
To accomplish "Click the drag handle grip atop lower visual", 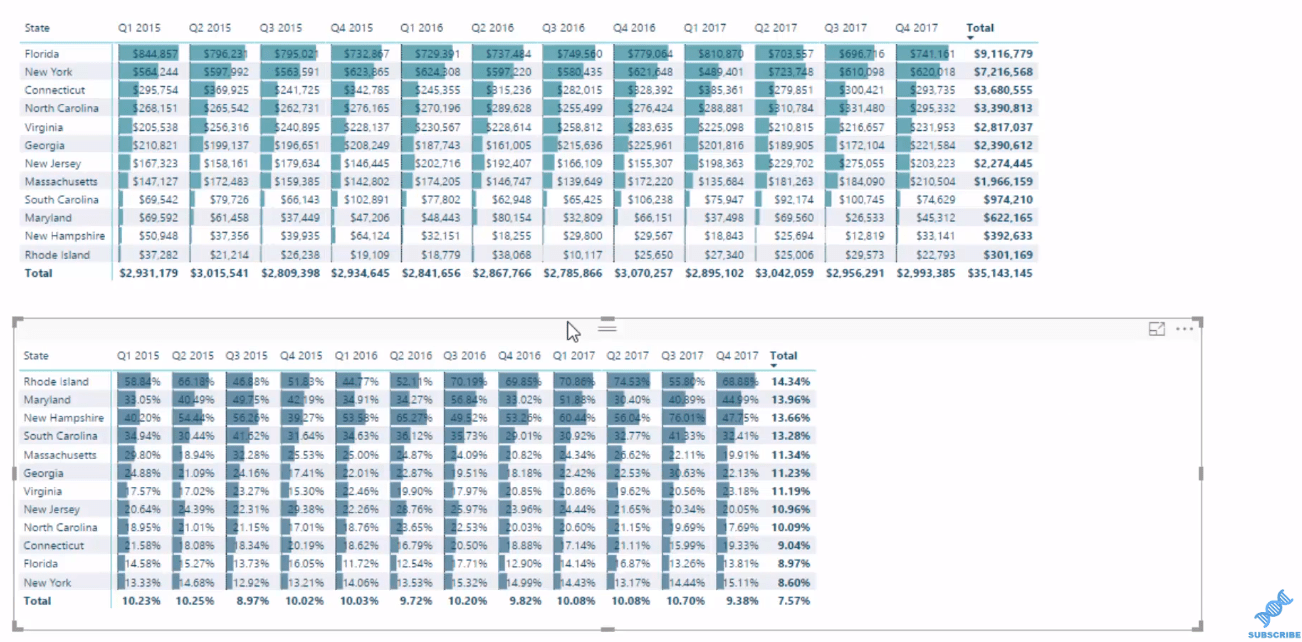I will [x=607, y=327].
